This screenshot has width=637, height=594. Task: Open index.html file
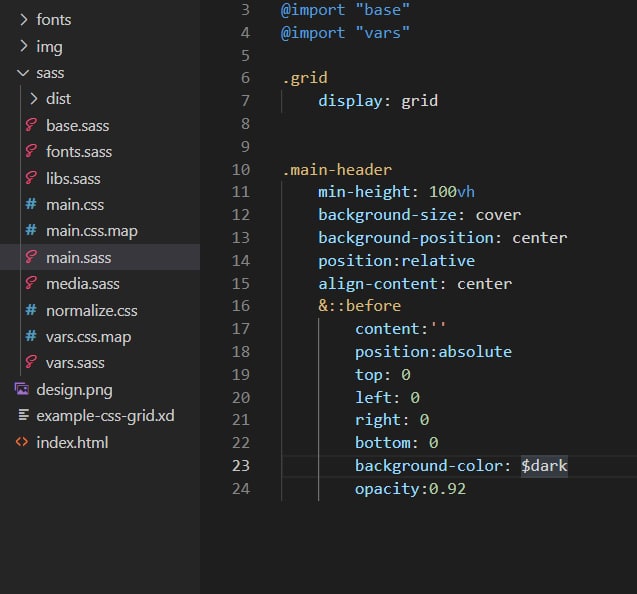pyautogui.click(x=72, y=442)
